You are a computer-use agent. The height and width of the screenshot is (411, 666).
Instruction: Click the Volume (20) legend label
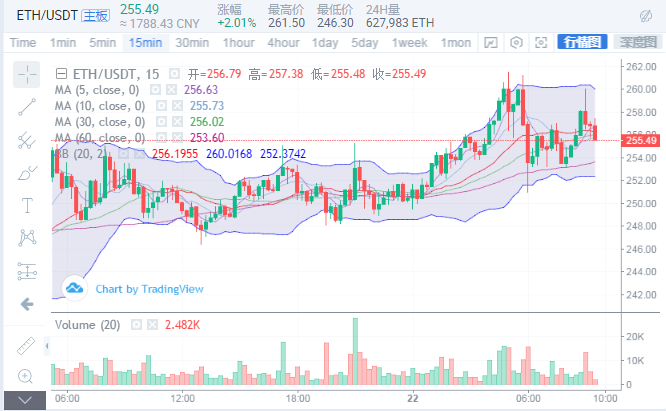pyautogui.click(x=87, y=325)
